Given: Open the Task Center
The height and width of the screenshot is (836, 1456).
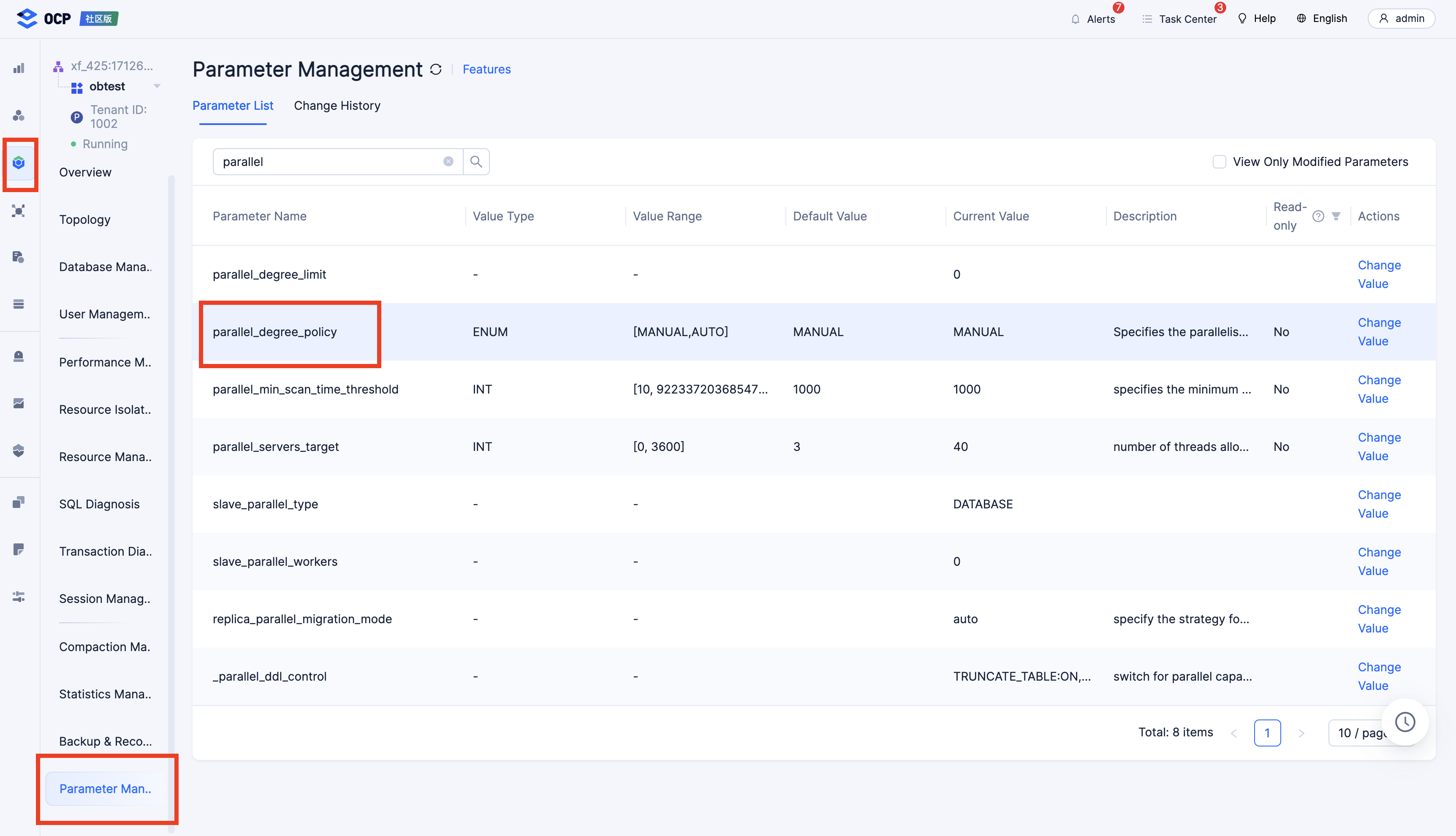Looking at the screenshot, I should [x=1179, y=19].
